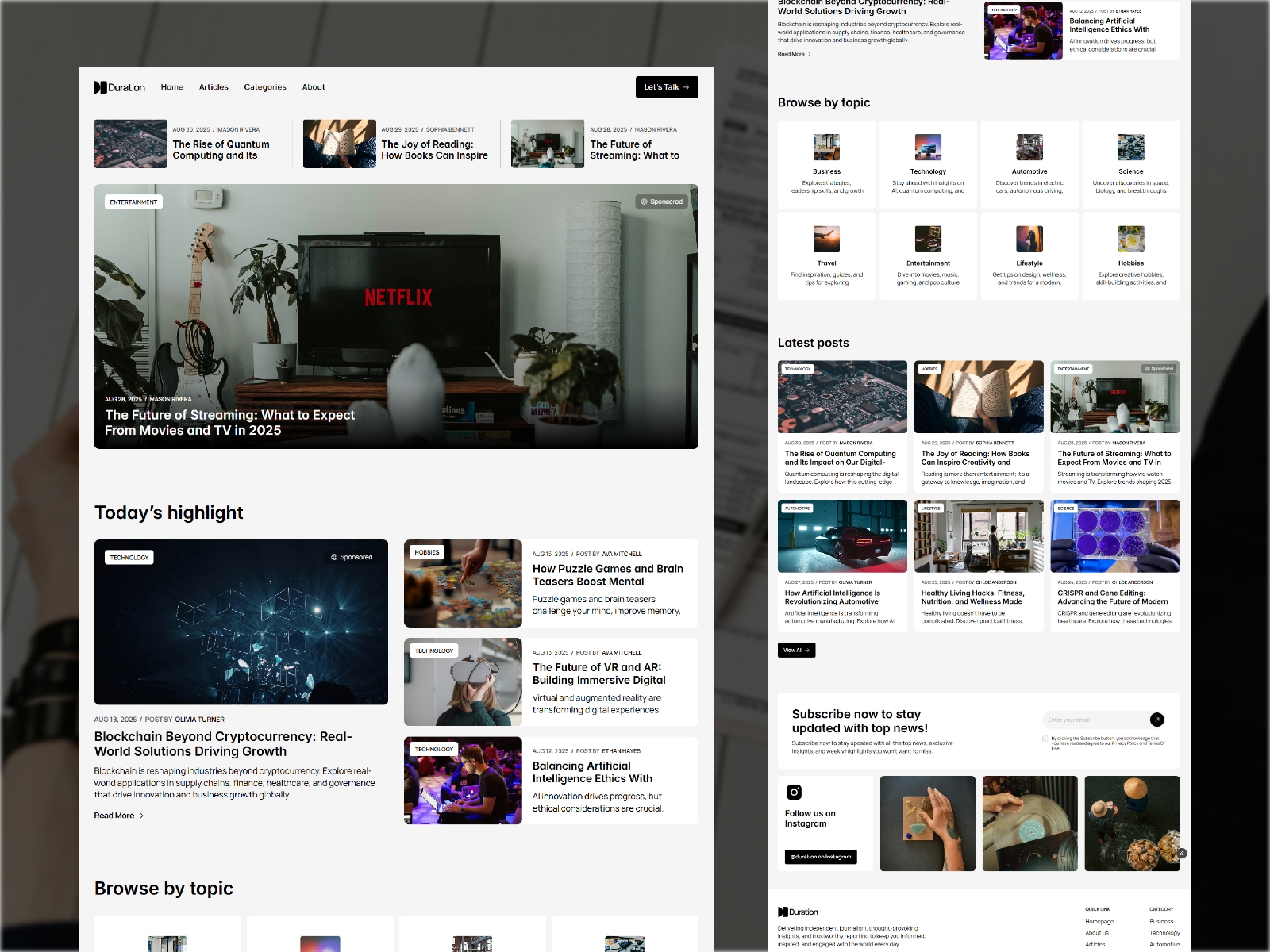The image size is (1270, 952).
Task: Click the View All button under Latest posts
Action: click(x=795, y=650)
